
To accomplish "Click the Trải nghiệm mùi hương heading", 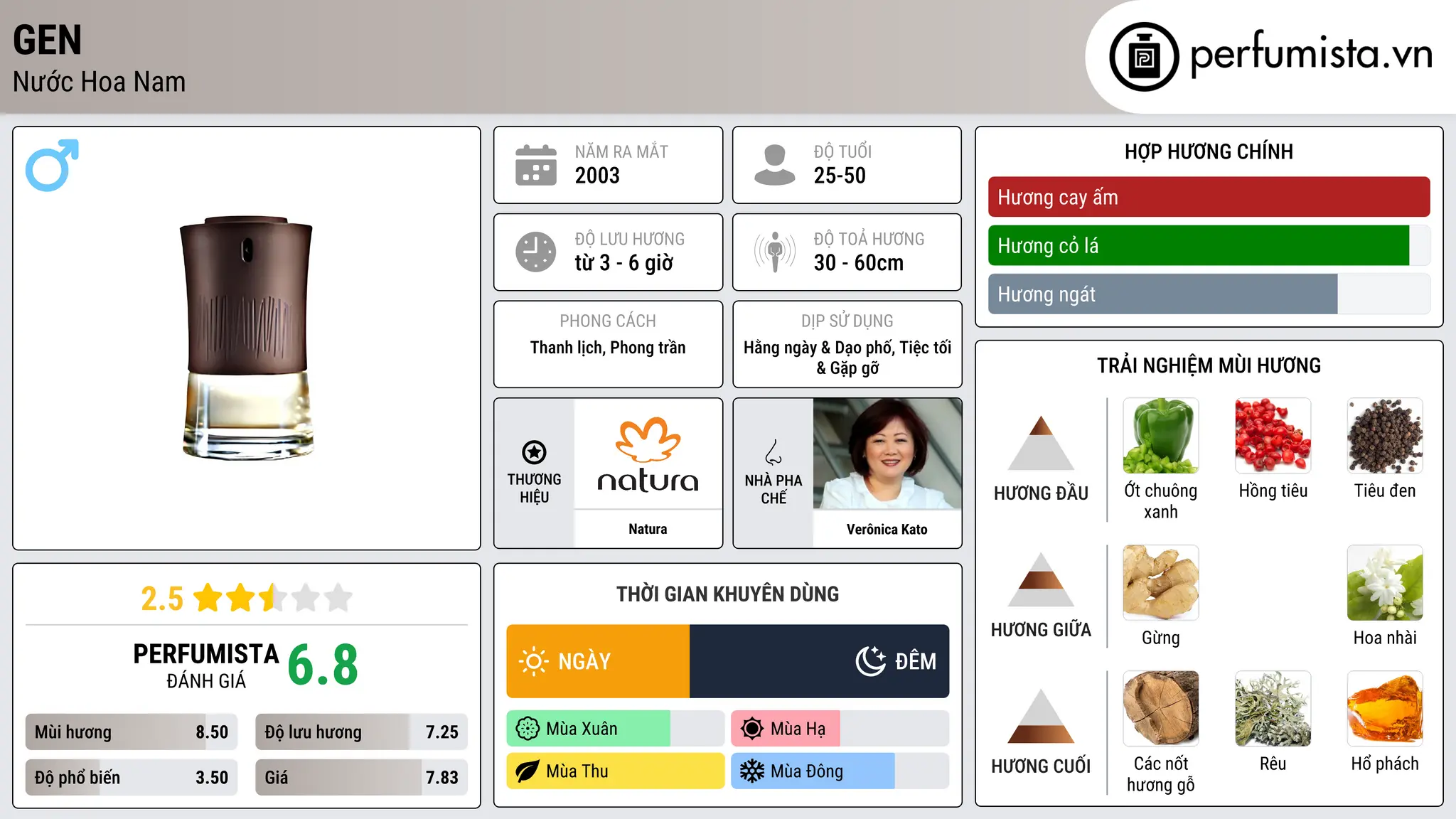I will 1209,365.
